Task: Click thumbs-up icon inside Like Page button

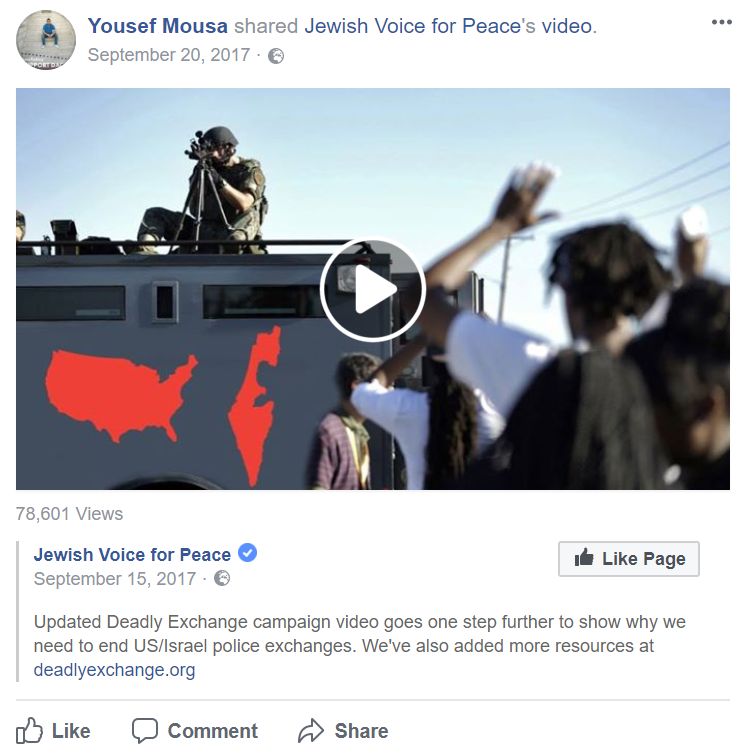Action: (x=584, y=558)
